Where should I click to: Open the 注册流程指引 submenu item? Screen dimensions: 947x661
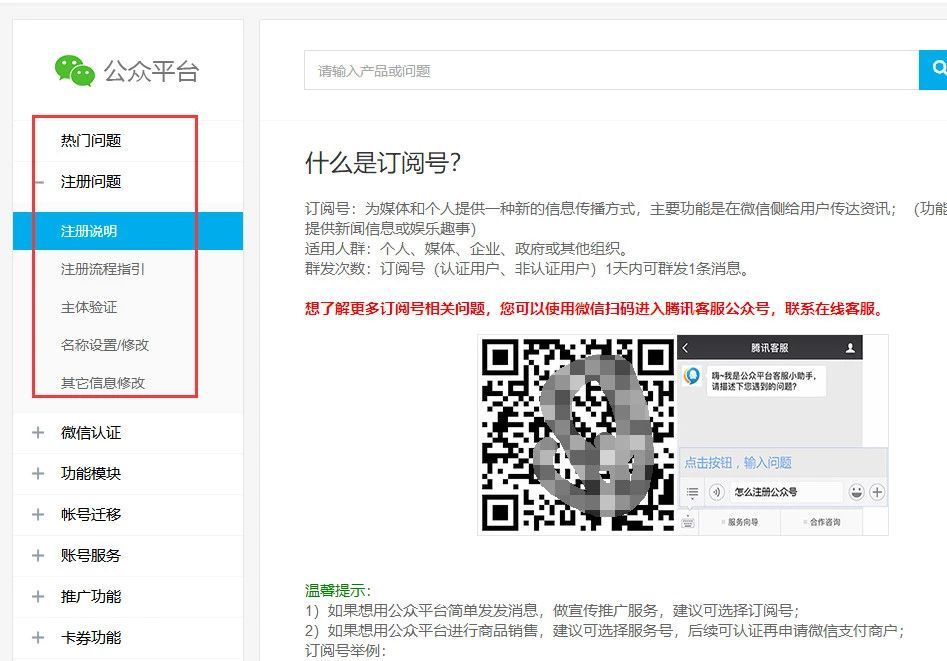click(103, 269)
